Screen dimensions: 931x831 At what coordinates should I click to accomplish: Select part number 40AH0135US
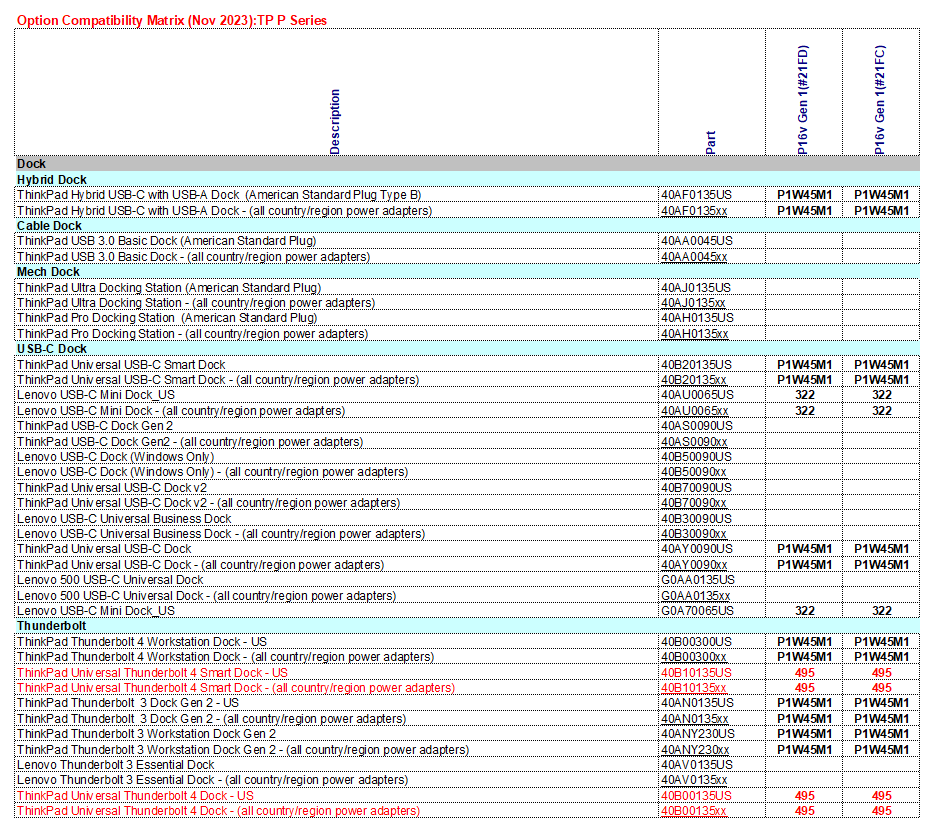(697, 318)
